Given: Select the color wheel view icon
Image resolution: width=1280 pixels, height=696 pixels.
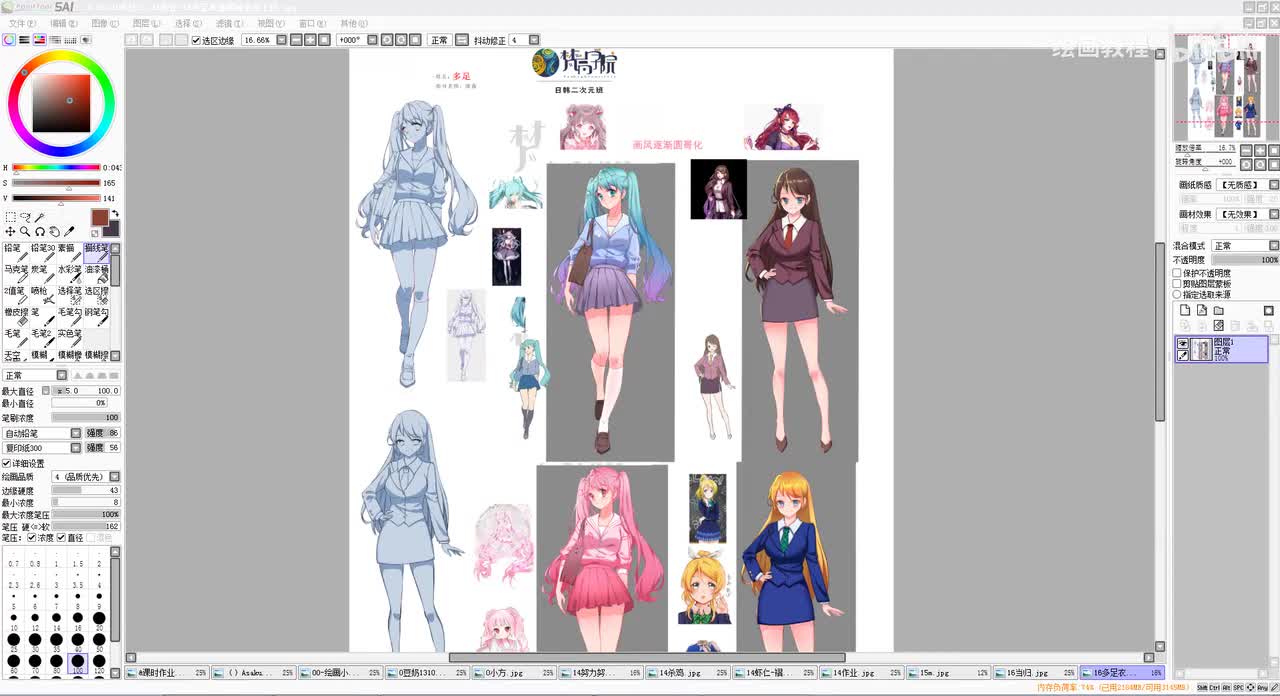Looking at the screenshot, I should (9, 40).
